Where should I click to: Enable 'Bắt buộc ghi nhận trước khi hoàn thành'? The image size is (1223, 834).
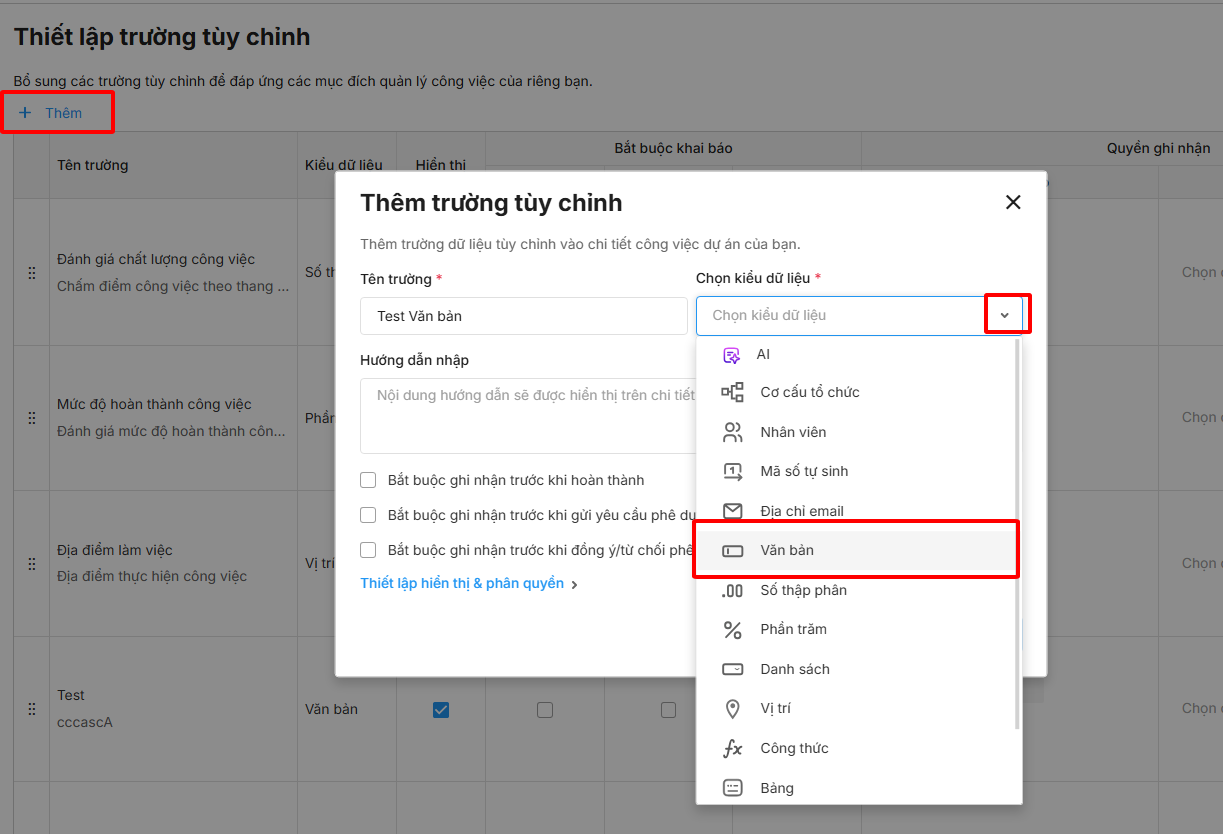(368, 480)
